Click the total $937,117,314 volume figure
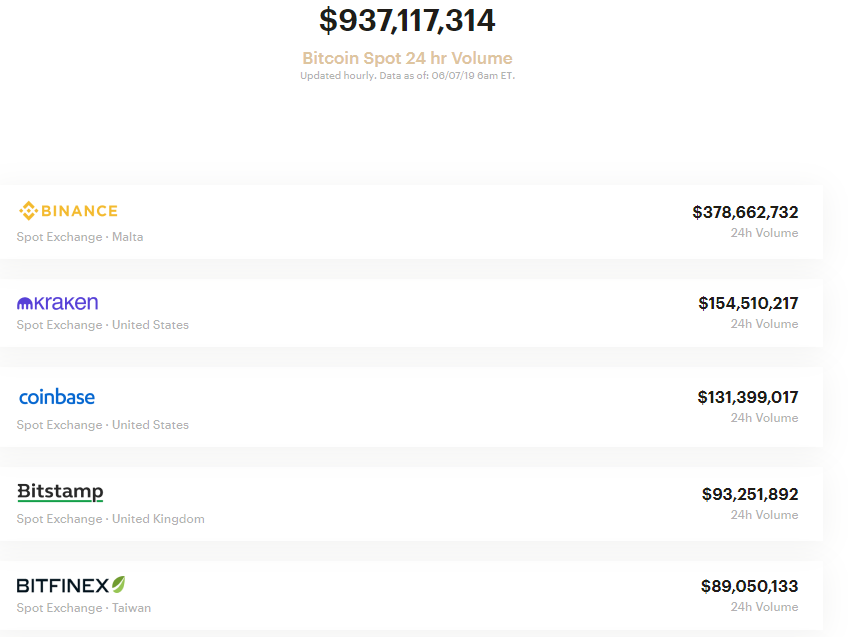 coord(407,21)
